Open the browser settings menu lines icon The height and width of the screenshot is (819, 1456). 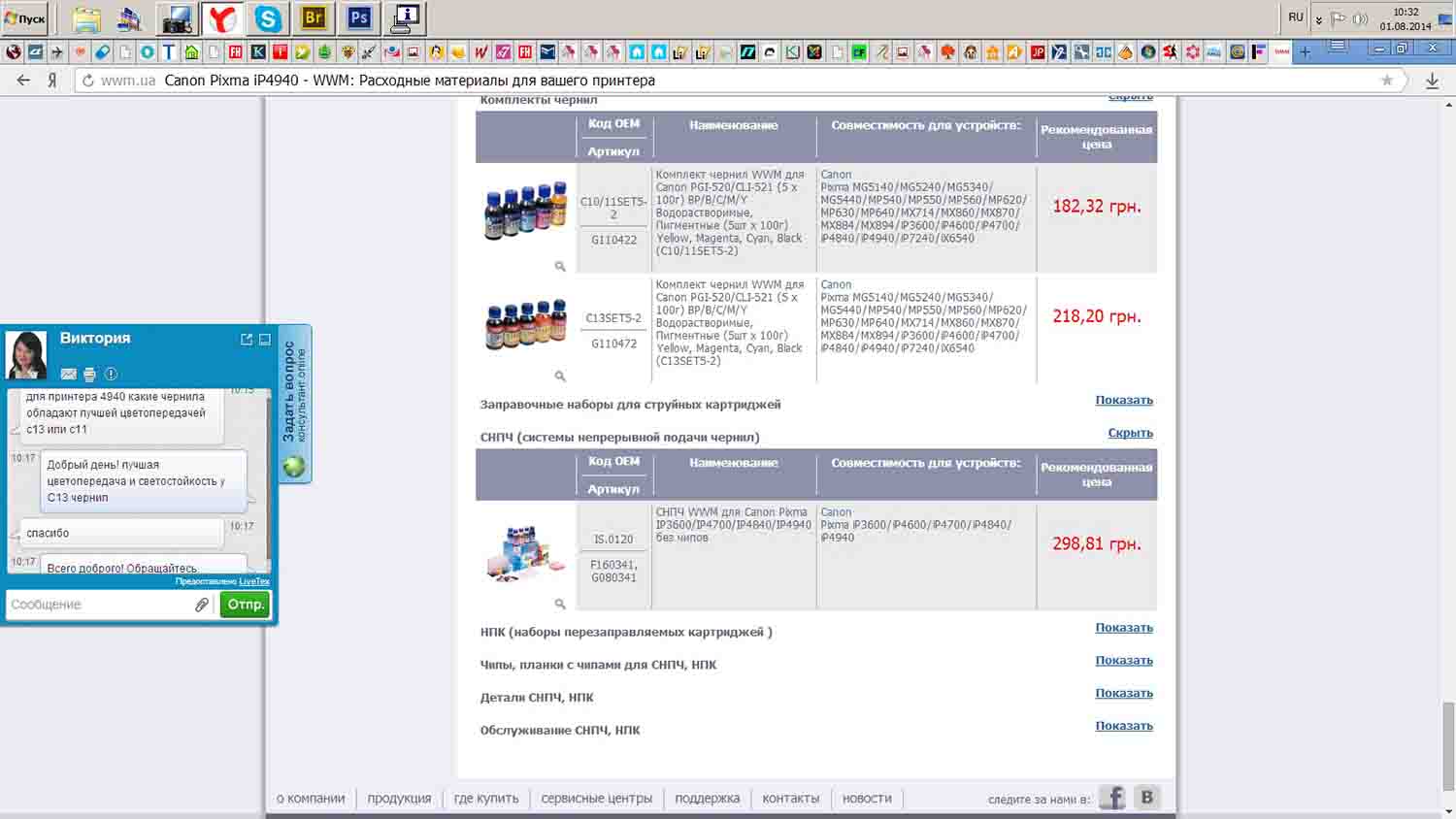(1338, 47)
